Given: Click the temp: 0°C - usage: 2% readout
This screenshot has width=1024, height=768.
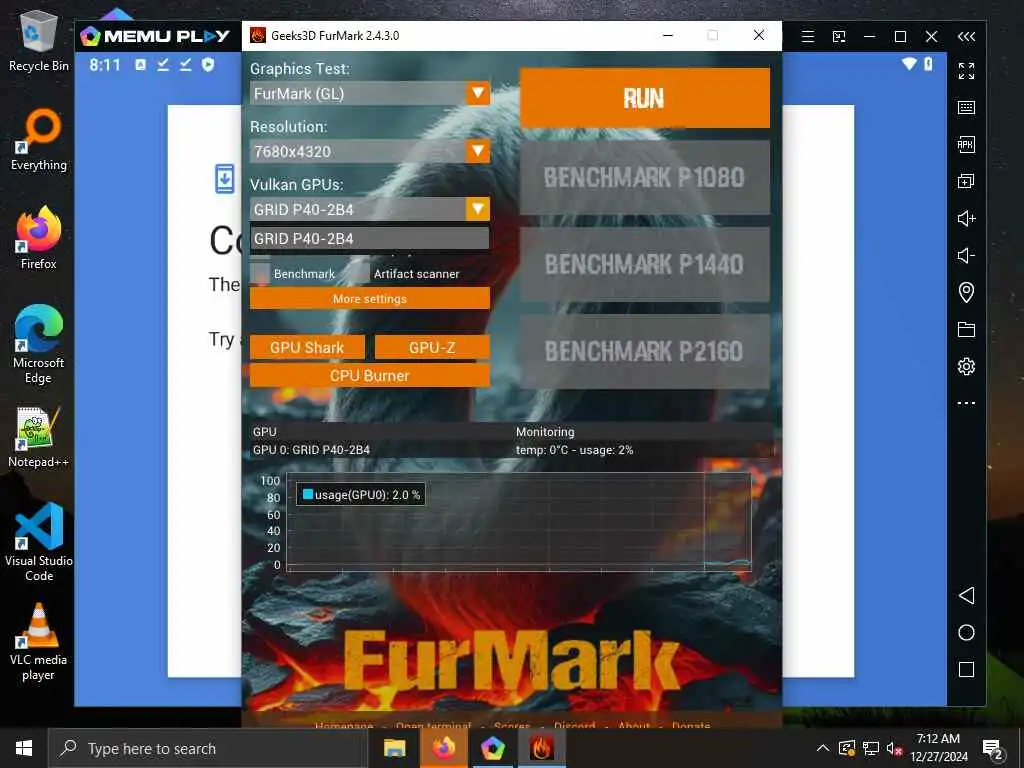Looking at the screenshot, I should point(574,450).
